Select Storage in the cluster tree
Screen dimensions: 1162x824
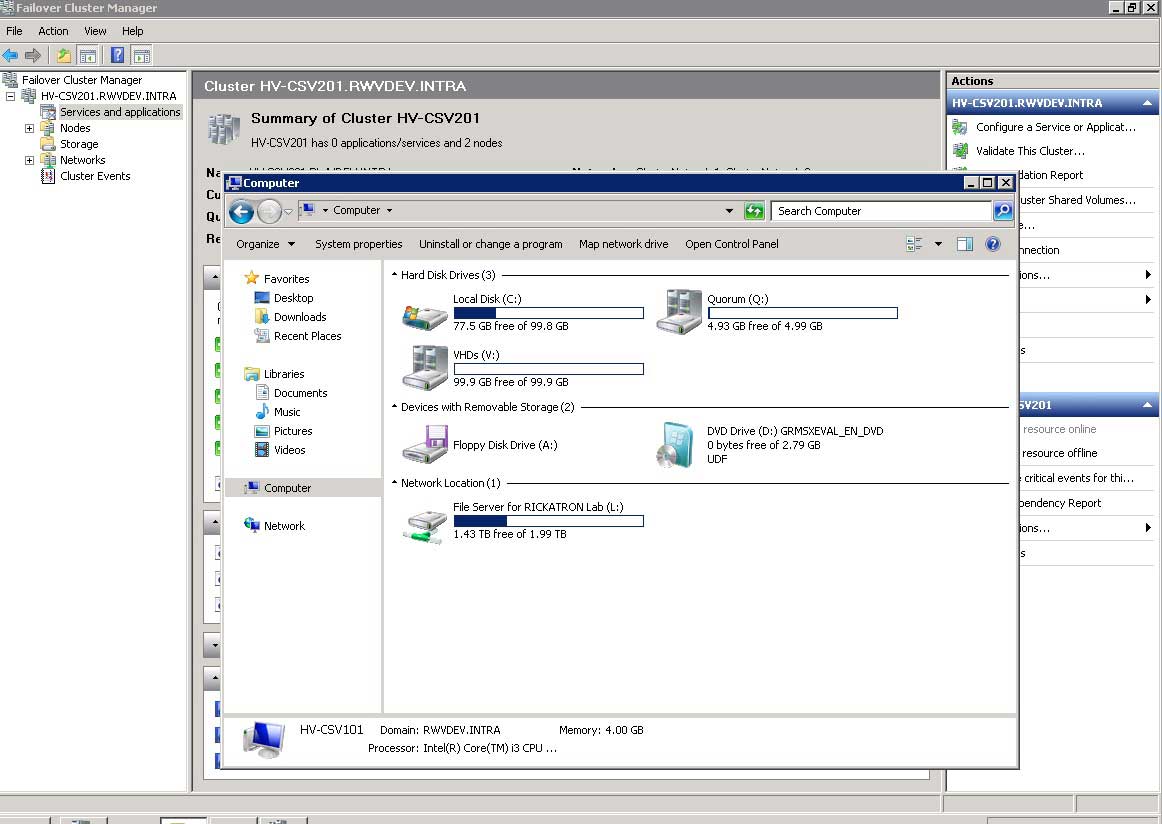[79, 144]
